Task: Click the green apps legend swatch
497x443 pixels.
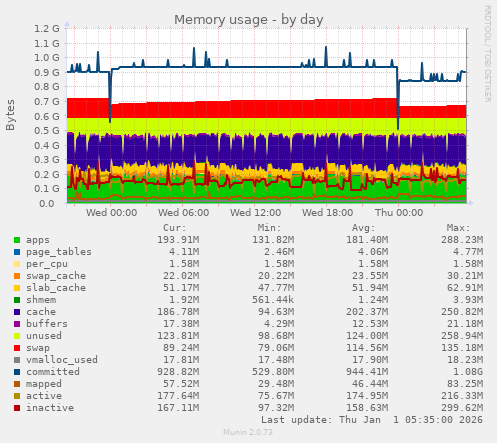Action: point(17,240)
